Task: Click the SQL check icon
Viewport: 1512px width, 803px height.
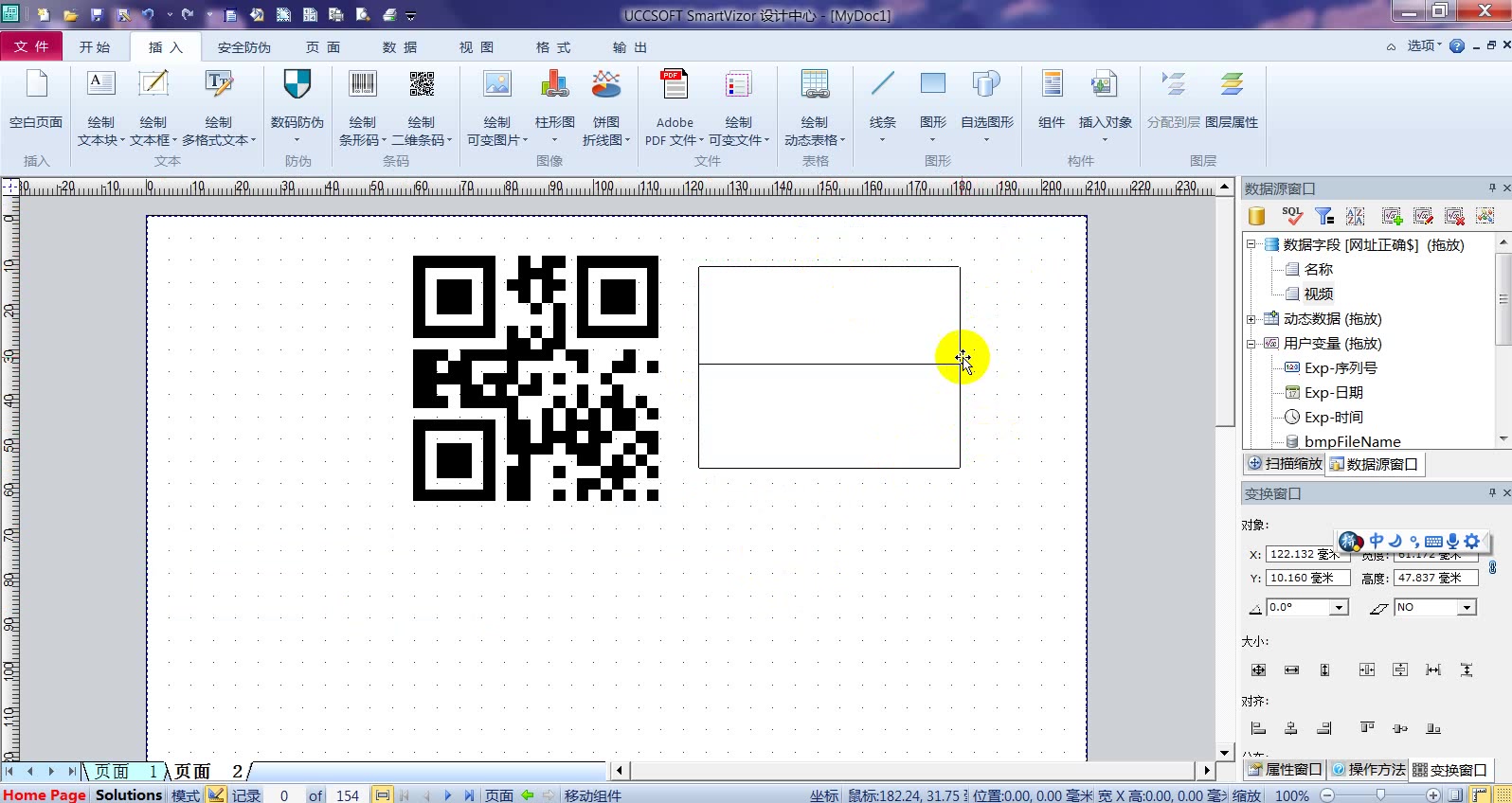Action: [1292, 217]
